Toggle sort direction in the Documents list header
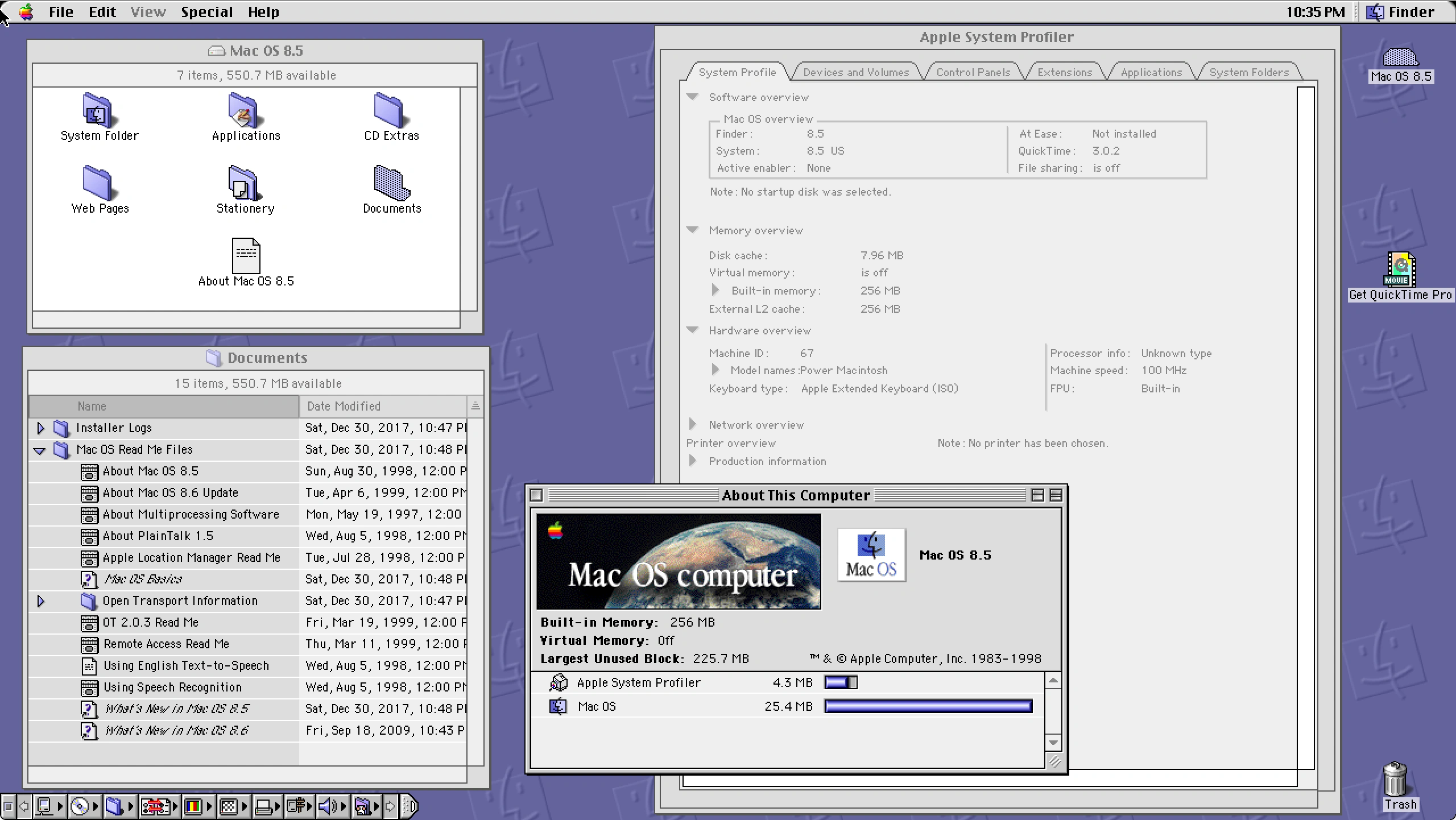The width and height of the screenshot is (1456, 820). [x=475, y=406]
